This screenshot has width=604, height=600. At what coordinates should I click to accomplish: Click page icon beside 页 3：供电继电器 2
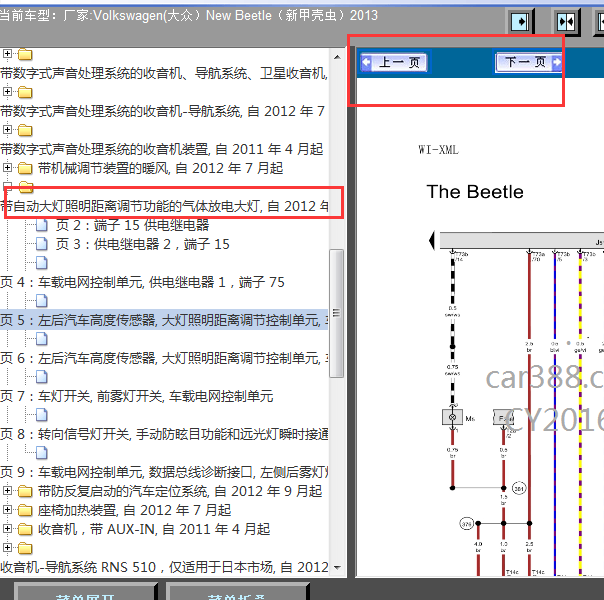pyautogui.click(x=42, y=243)
